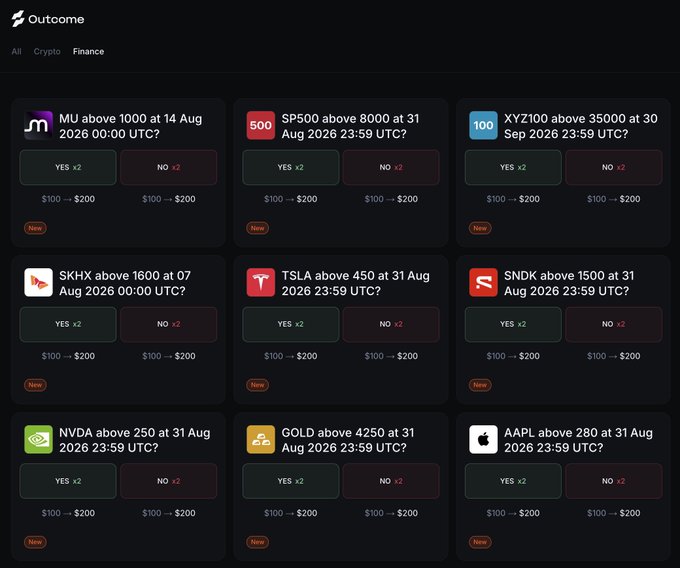
Task: Bet NO on MU above 1000
Action: [169, 167]
